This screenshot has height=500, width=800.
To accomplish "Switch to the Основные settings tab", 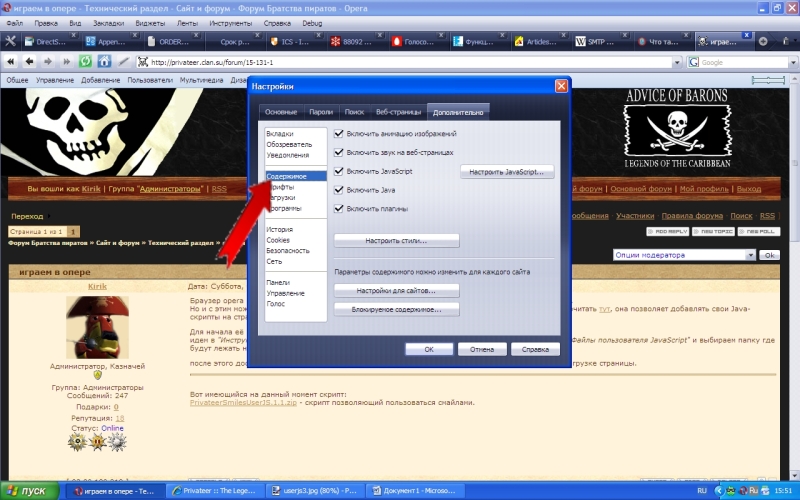I will click(x=281, y=112).
